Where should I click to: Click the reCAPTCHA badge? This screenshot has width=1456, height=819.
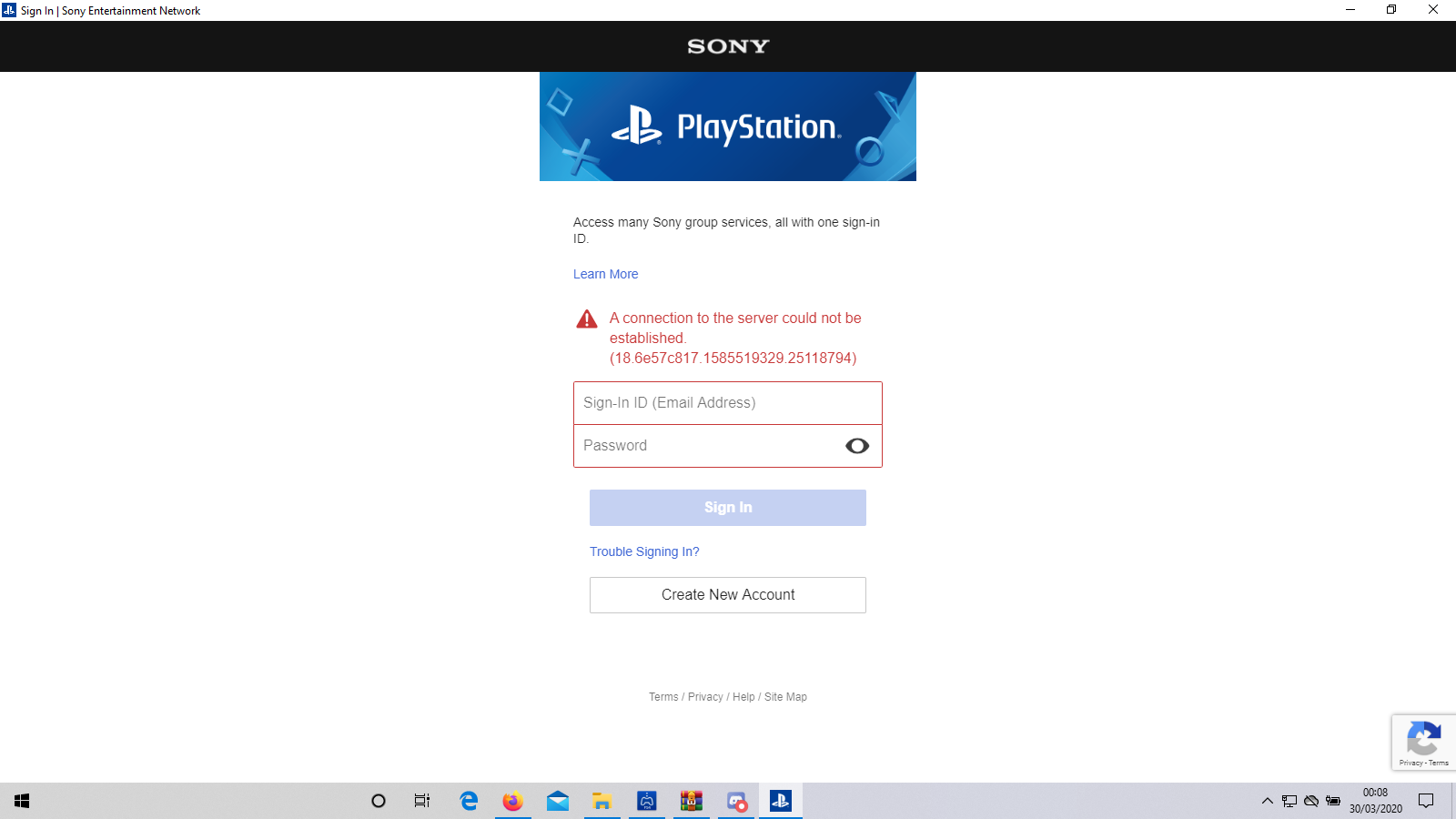click(1424, 743)
